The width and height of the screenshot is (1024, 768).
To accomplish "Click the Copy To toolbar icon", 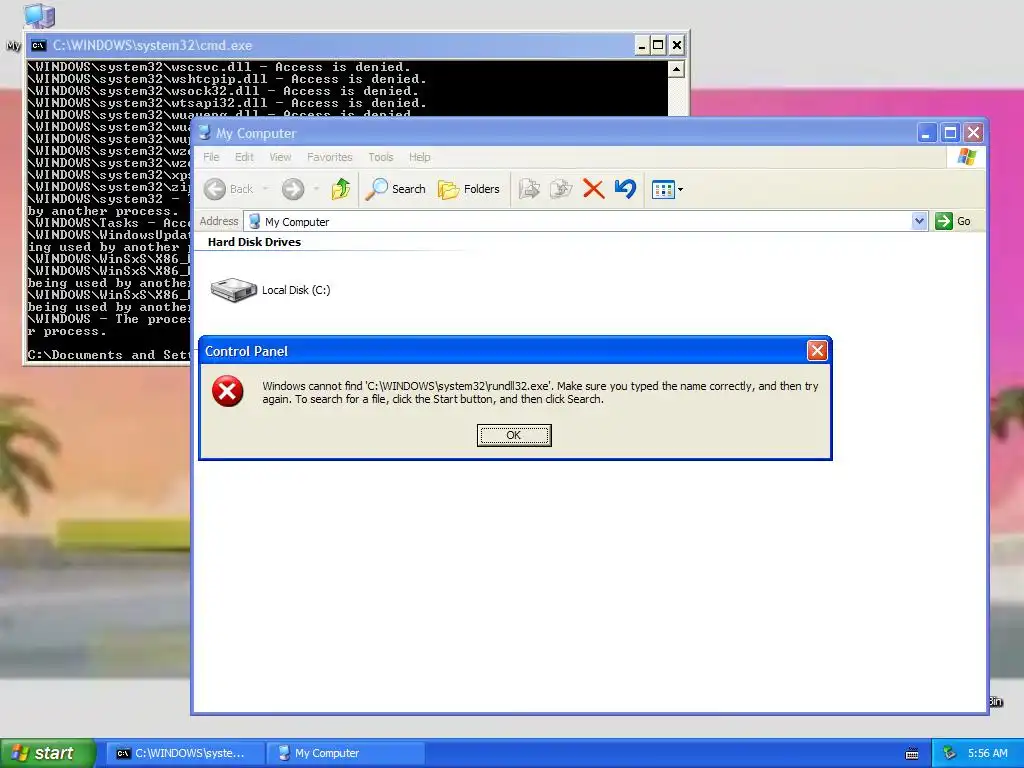I will (561, 189).
